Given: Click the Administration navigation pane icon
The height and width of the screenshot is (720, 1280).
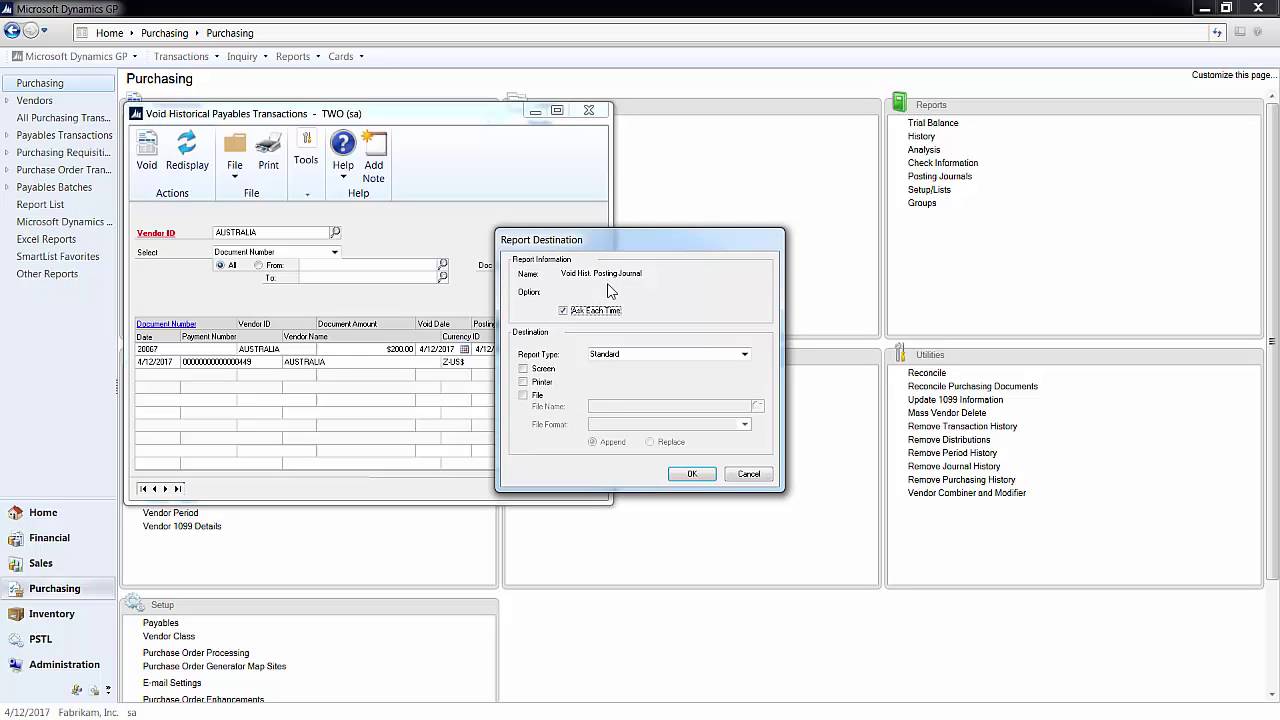Looking at the screenshot, I should 15,664.
